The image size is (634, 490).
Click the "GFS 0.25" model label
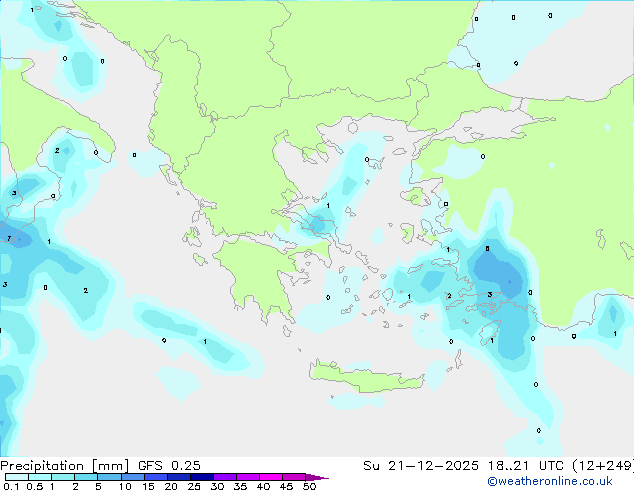pyautogui.click(x=169, y=466)
